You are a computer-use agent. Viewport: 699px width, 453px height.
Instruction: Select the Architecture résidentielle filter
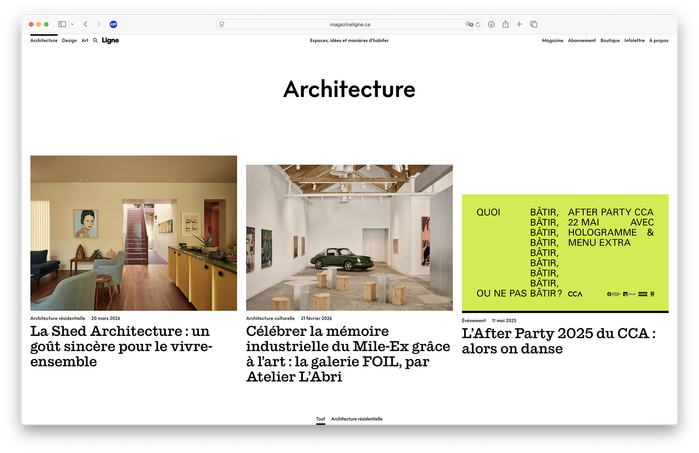point(357,419)
